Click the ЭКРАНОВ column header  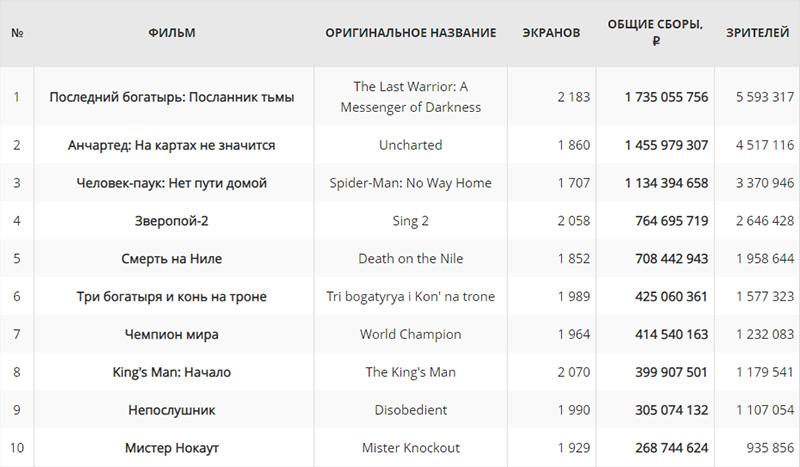click(551, 33)
